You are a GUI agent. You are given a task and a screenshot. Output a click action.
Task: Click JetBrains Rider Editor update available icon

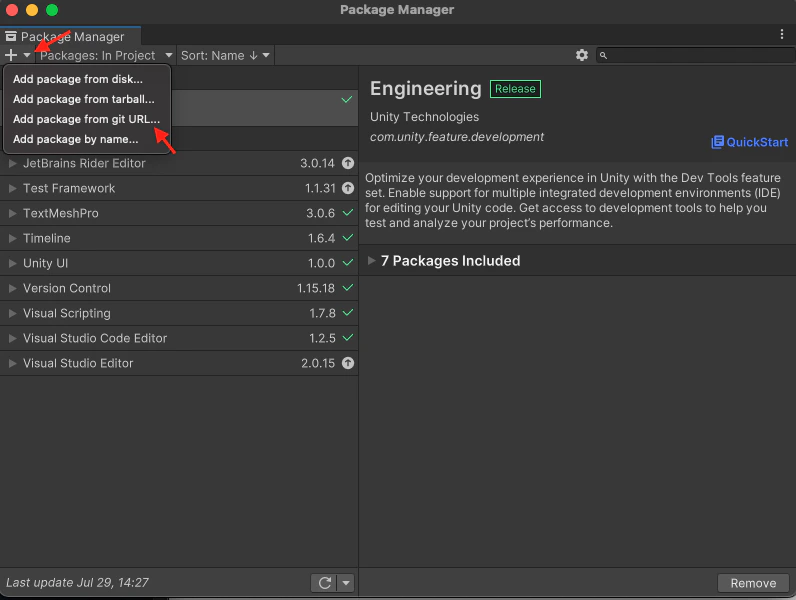pos(348,163)
